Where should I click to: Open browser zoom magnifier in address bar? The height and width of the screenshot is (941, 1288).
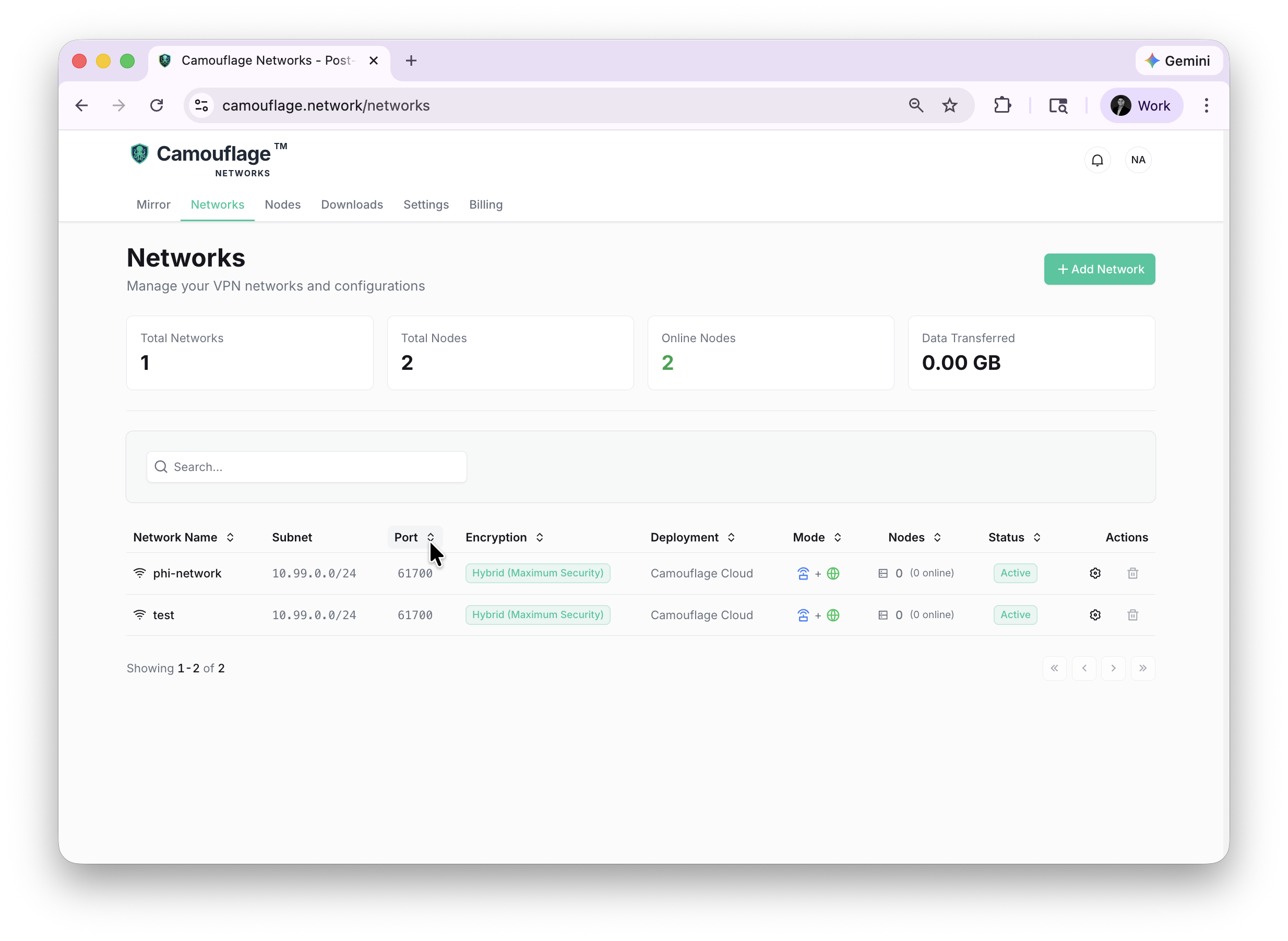point(916,105)
